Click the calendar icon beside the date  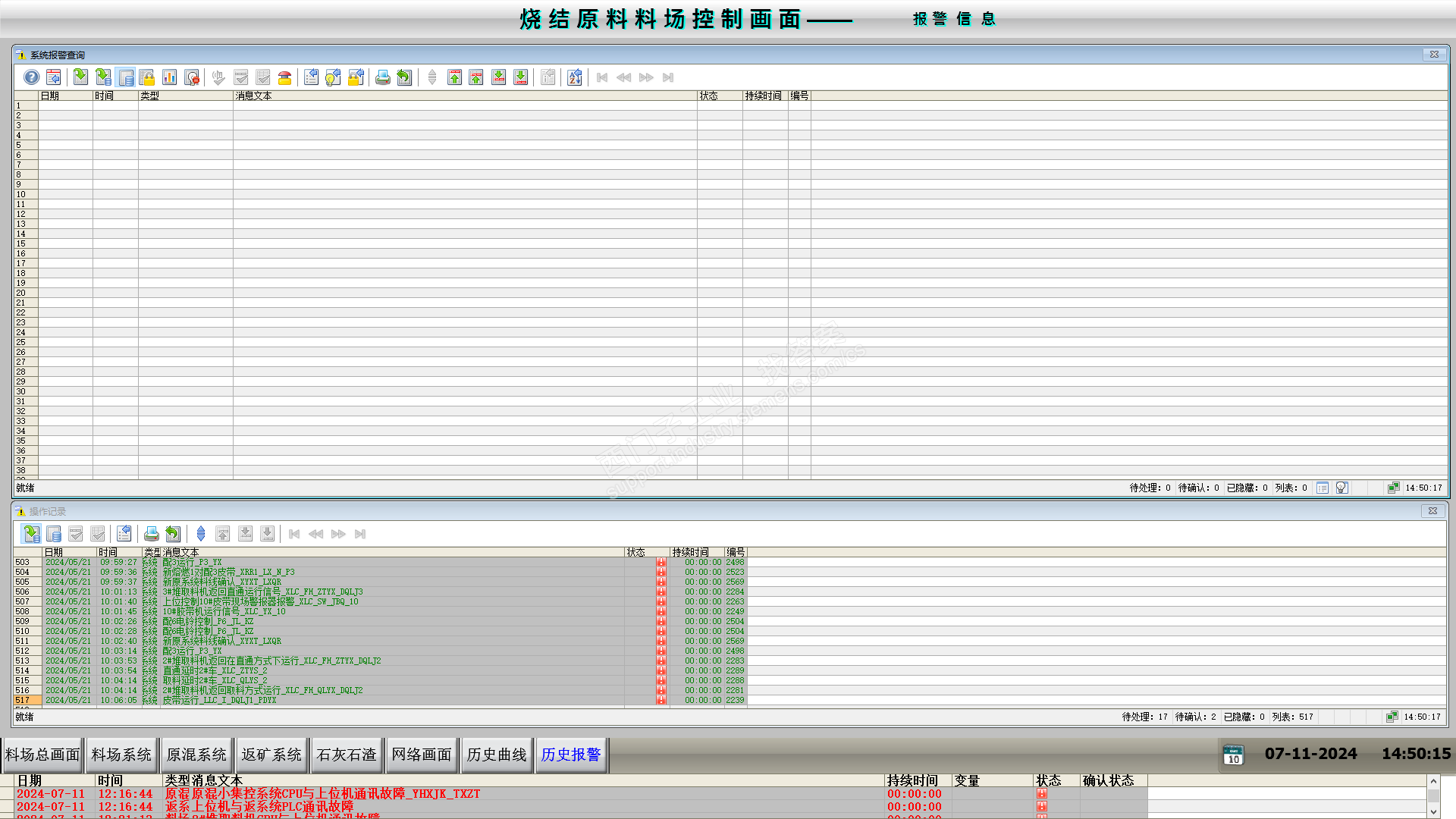point(1233,755)
